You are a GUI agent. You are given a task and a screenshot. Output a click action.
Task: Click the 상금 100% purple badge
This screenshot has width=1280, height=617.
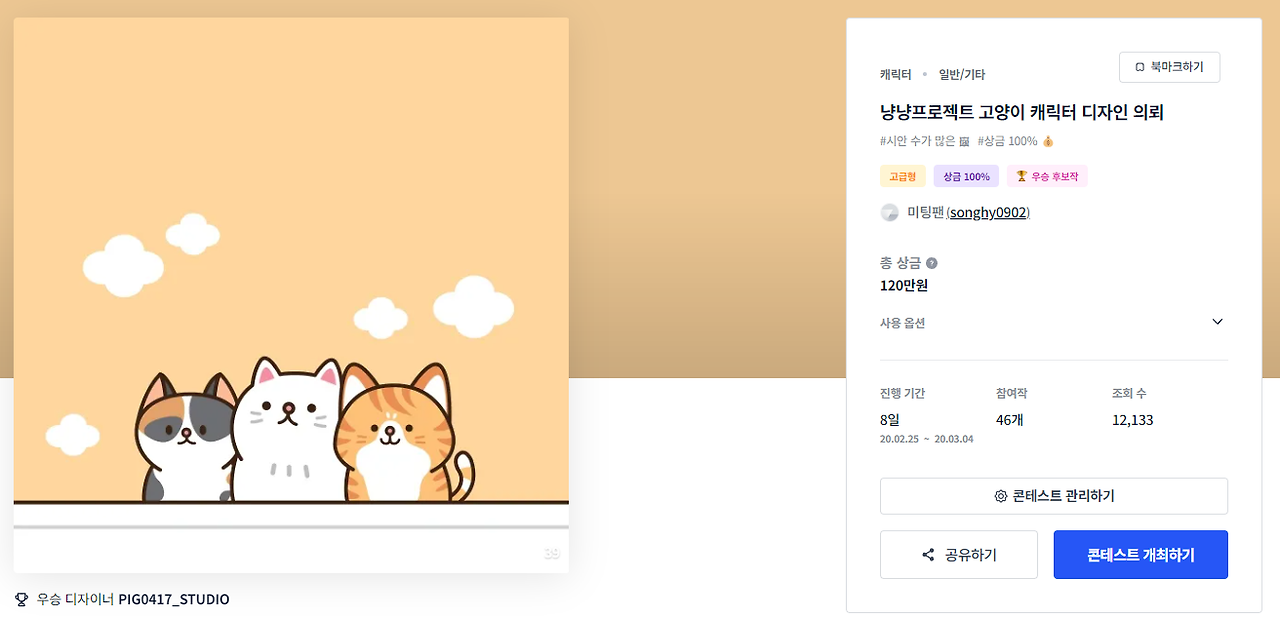(966, 176)
